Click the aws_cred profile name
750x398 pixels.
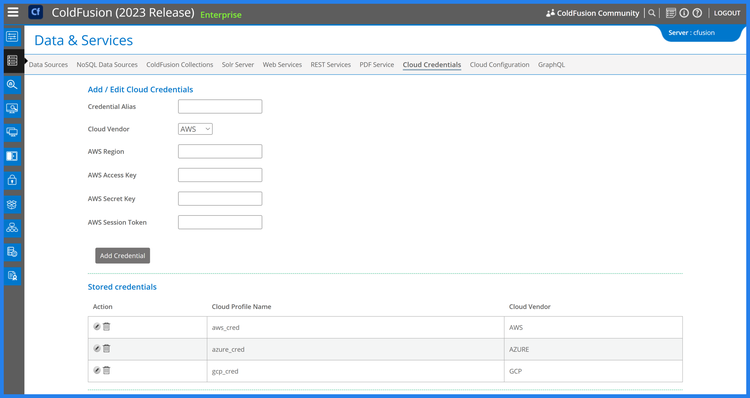coord(225,328)
